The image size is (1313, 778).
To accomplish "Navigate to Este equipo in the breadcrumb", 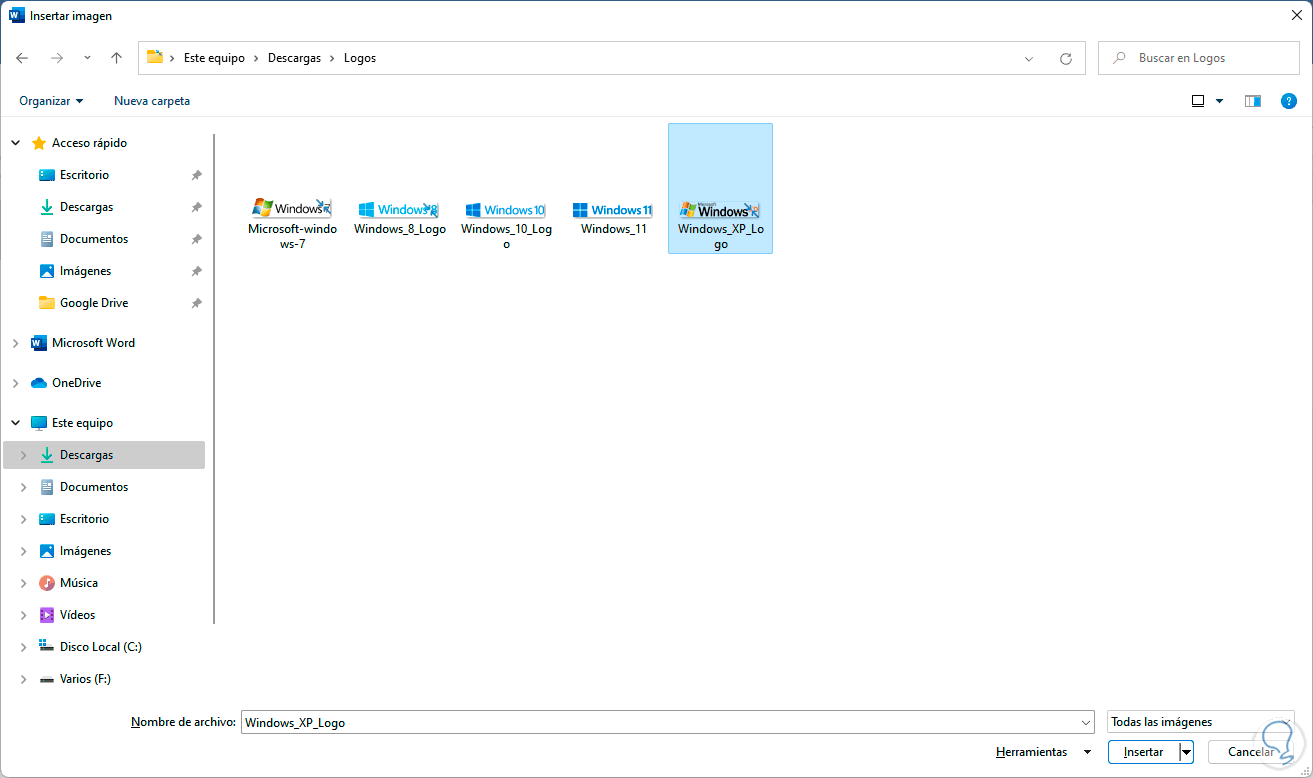I will pos(214,58).
